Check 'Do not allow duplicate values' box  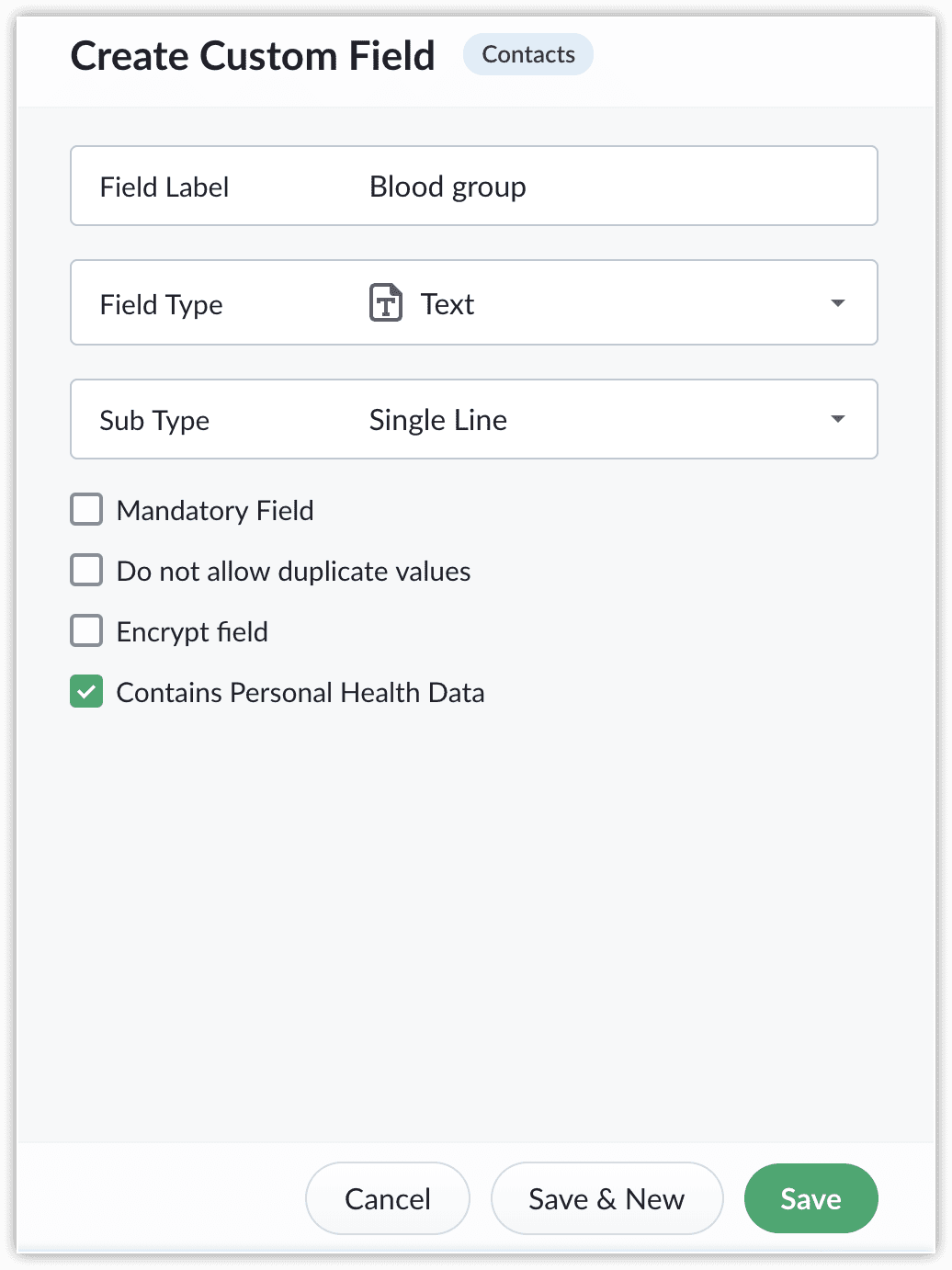point(86,571)
